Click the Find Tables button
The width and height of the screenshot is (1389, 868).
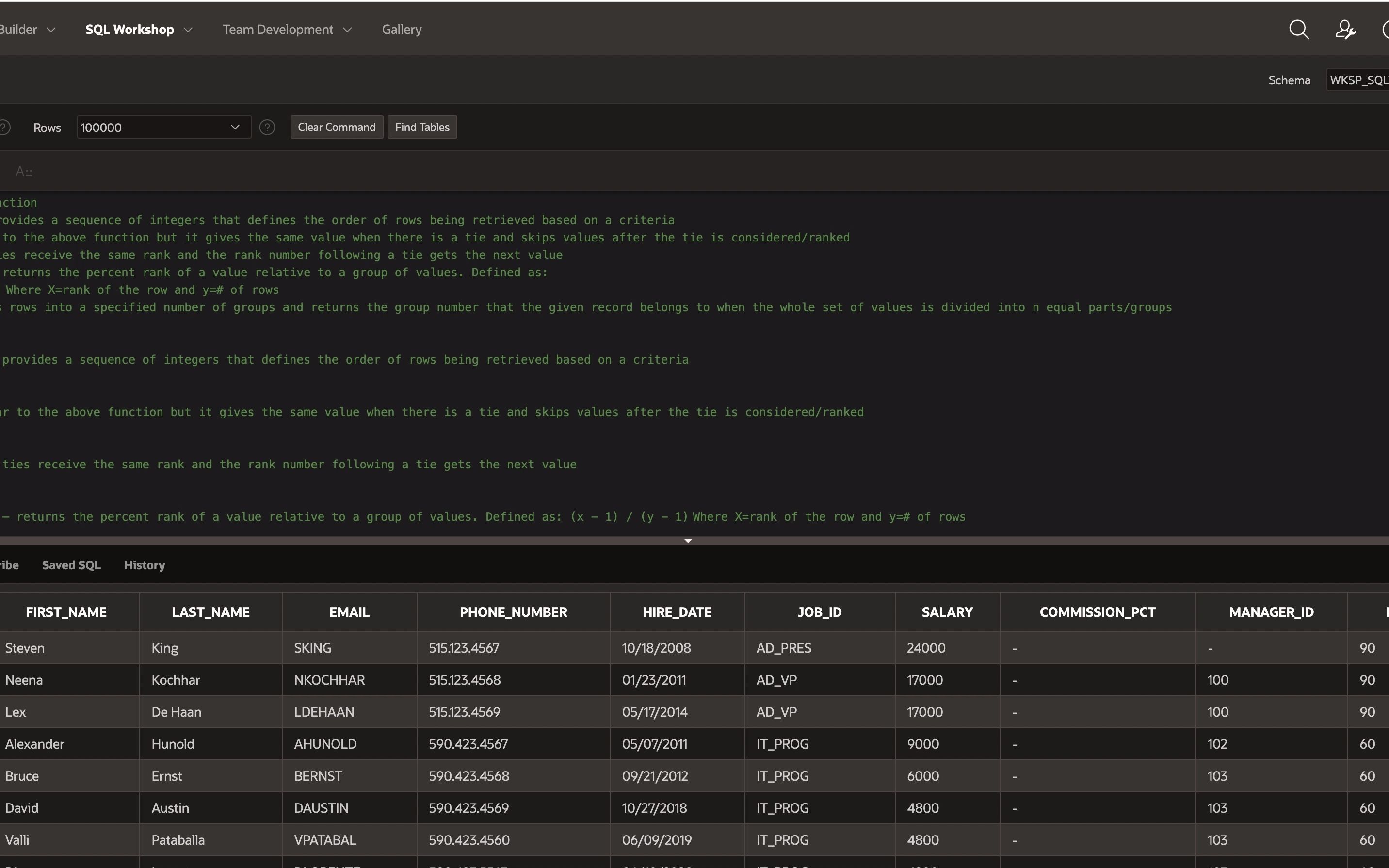422,127
